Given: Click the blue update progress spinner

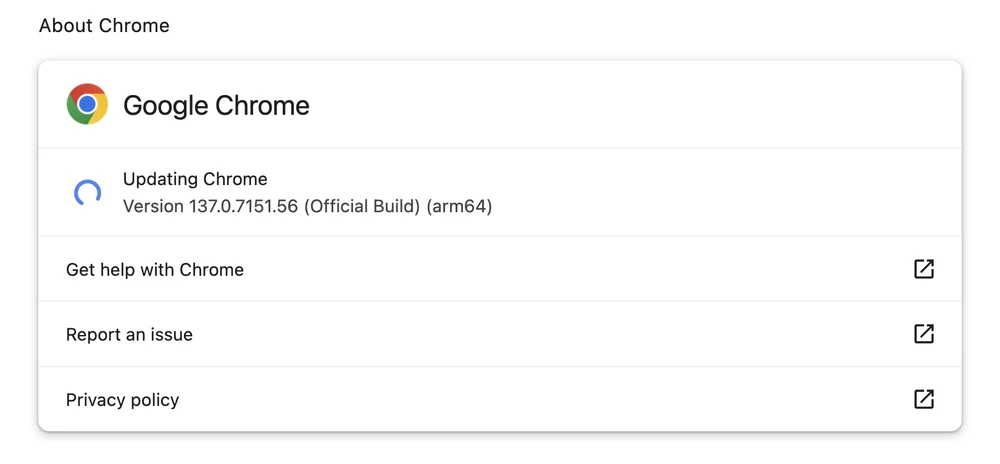Looking at the screenshot, I should [87, 193].
